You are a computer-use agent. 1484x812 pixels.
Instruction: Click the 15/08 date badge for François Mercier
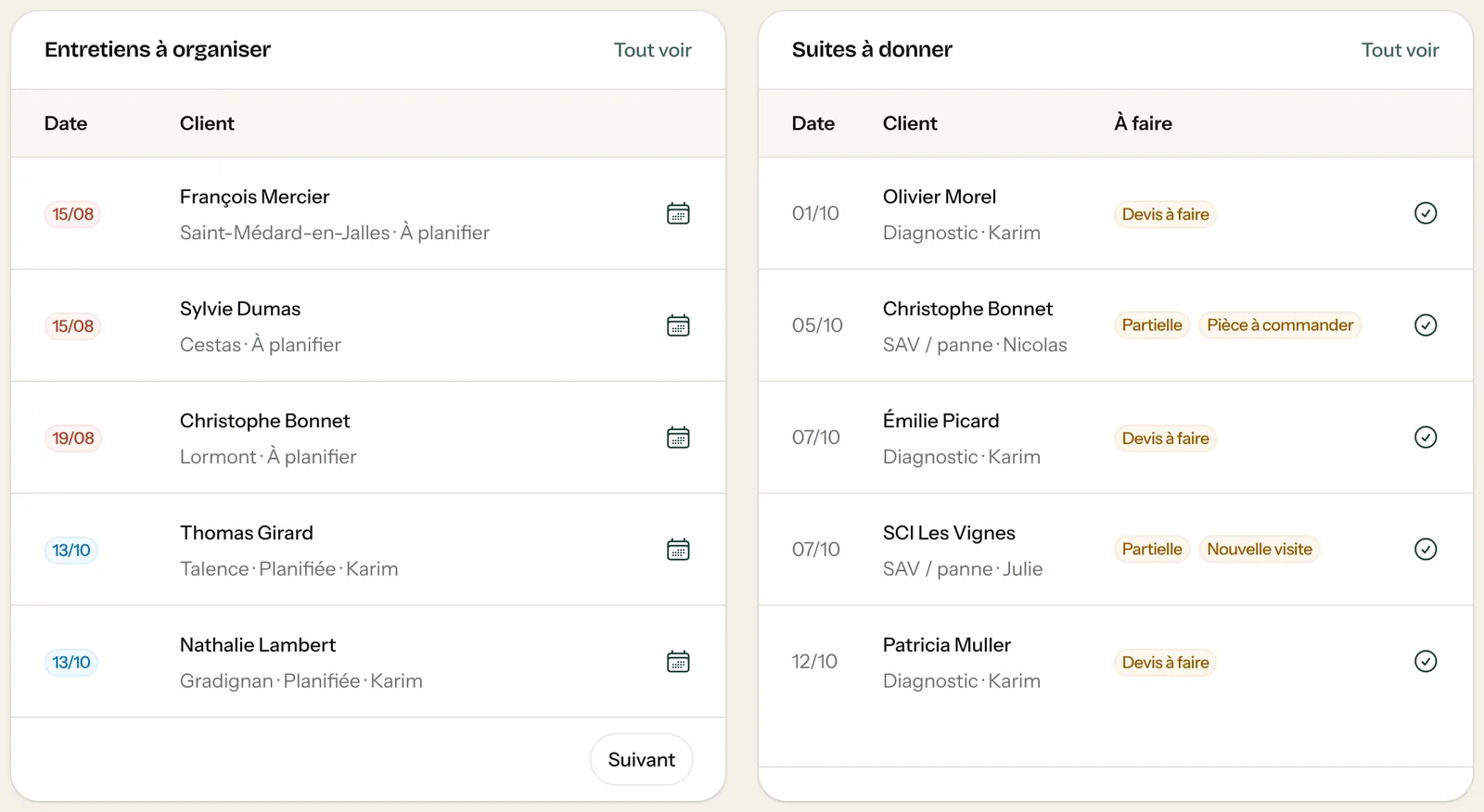tap(73, 214)
